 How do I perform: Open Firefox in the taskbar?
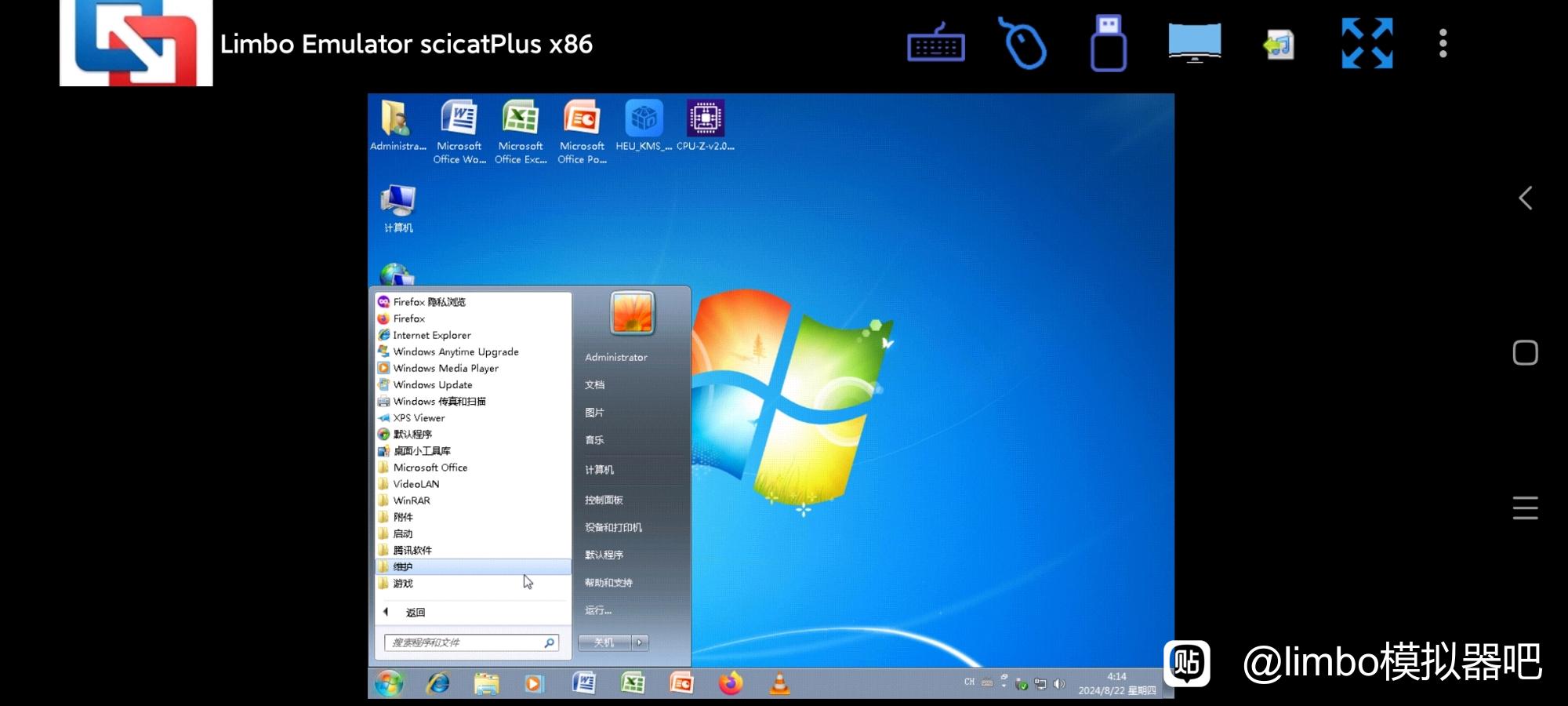[731, 683]
